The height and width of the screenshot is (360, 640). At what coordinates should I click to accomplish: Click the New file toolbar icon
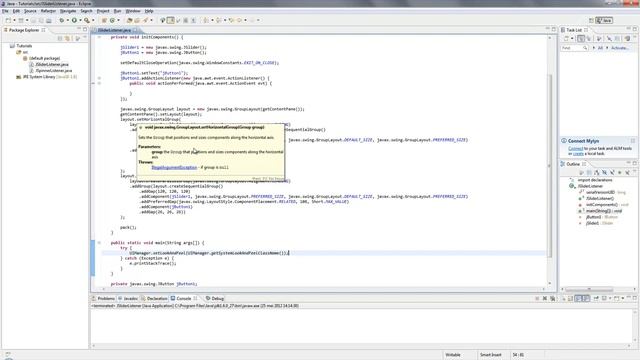point(8,20)
